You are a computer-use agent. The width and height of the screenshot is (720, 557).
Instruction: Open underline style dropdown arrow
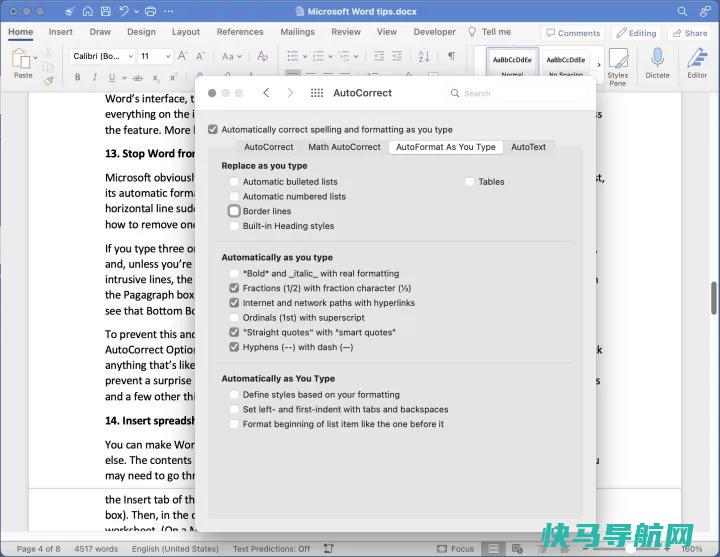(x=124, y=78)
